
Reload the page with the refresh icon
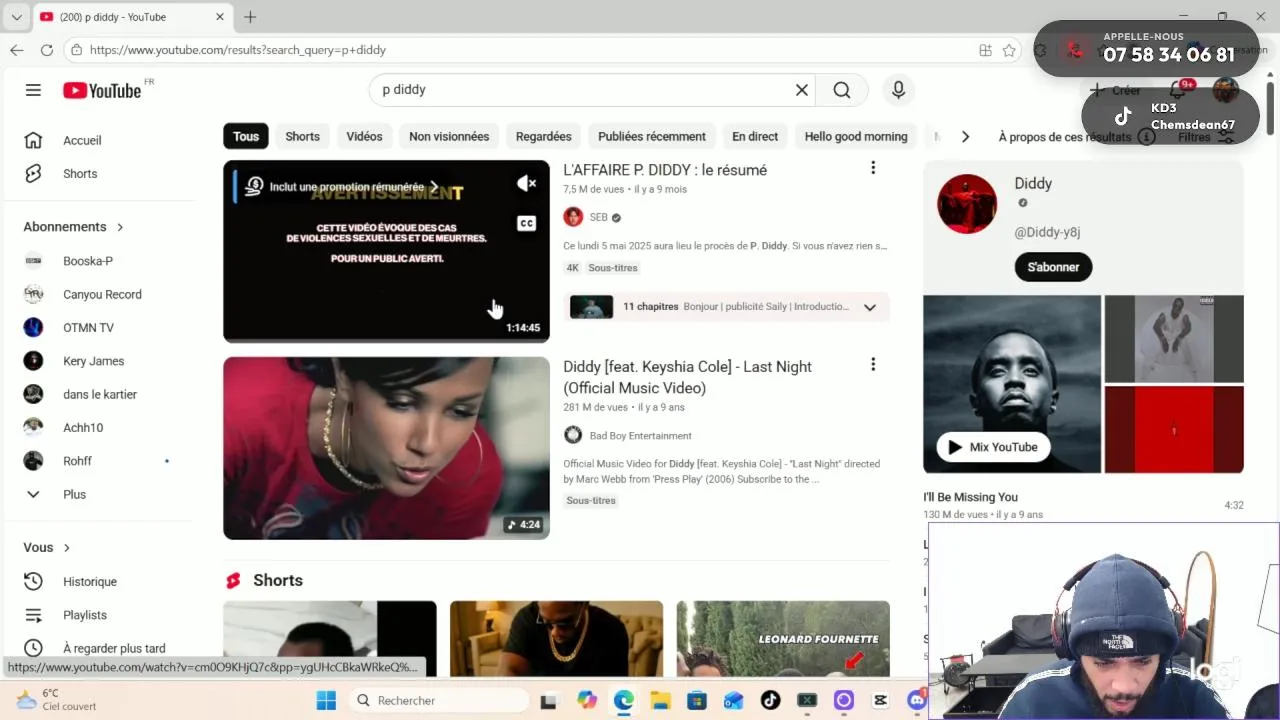click(x=47, y=50)
